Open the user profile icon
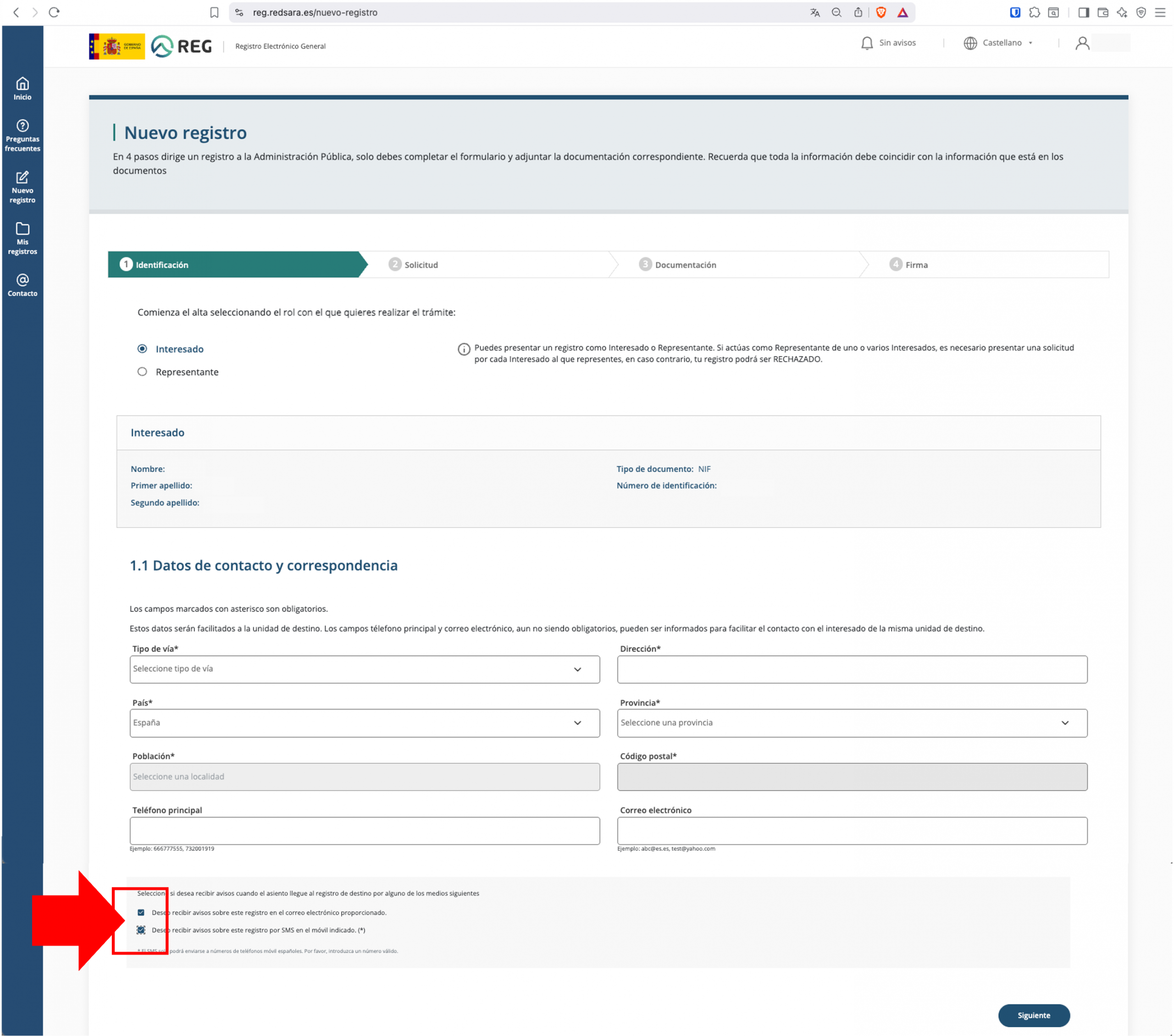Image resolution: width=1174 pixels, height=1036 pixels. point(1082,43)
